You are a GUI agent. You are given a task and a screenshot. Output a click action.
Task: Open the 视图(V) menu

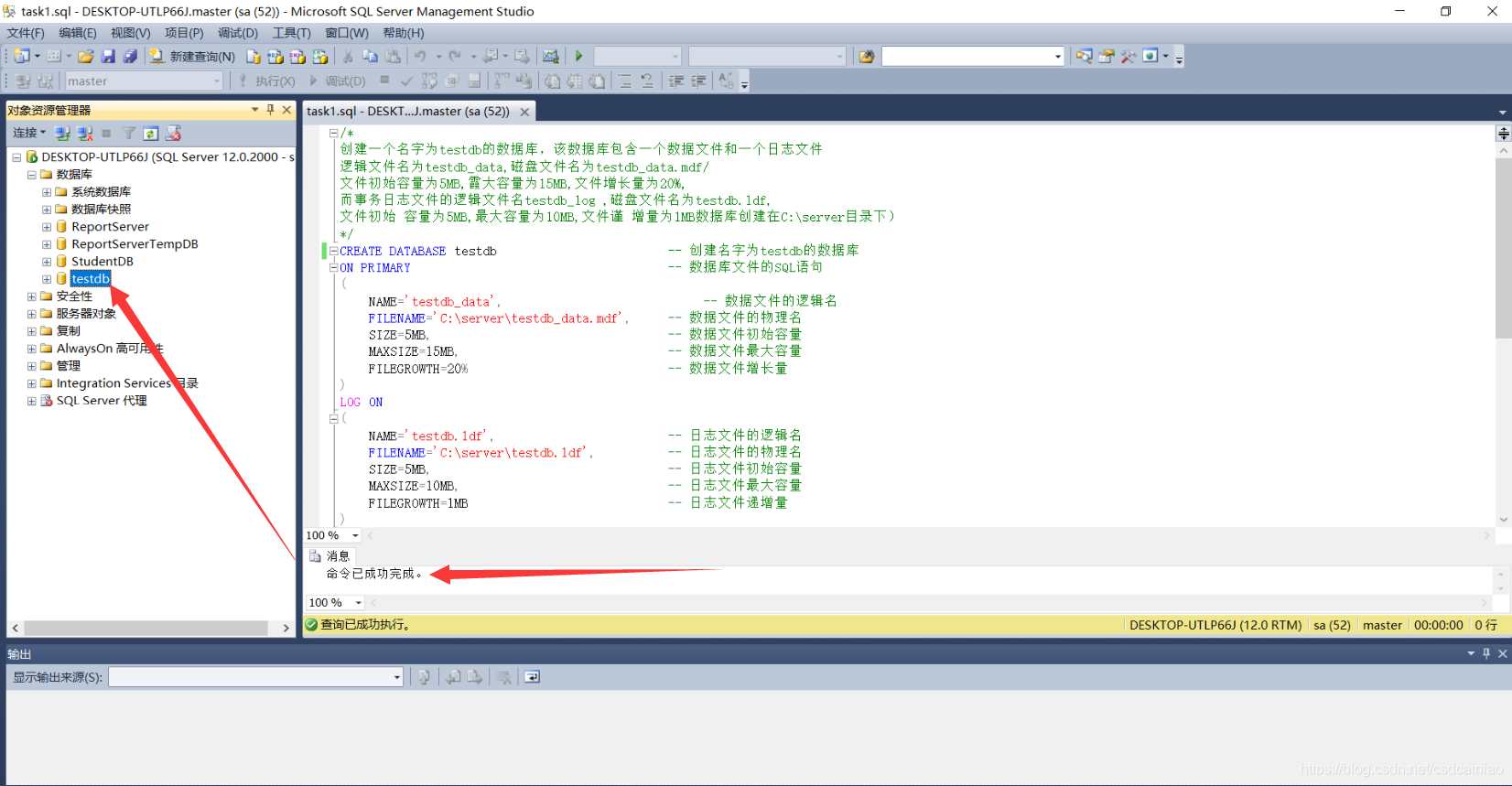tap(130, 33)
